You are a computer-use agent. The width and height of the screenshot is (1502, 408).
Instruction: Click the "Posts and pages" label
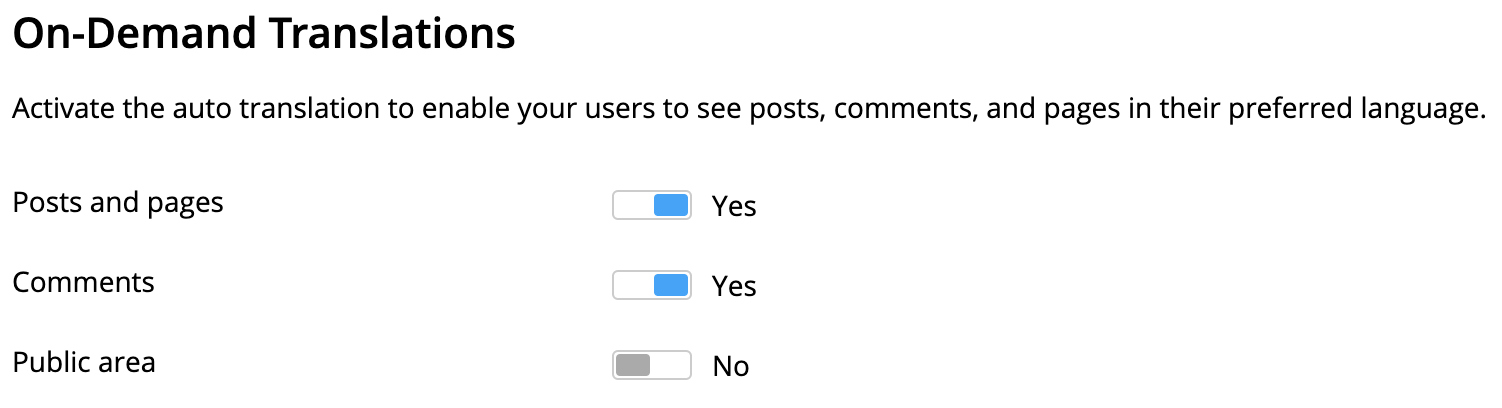[x=118, y=203]
